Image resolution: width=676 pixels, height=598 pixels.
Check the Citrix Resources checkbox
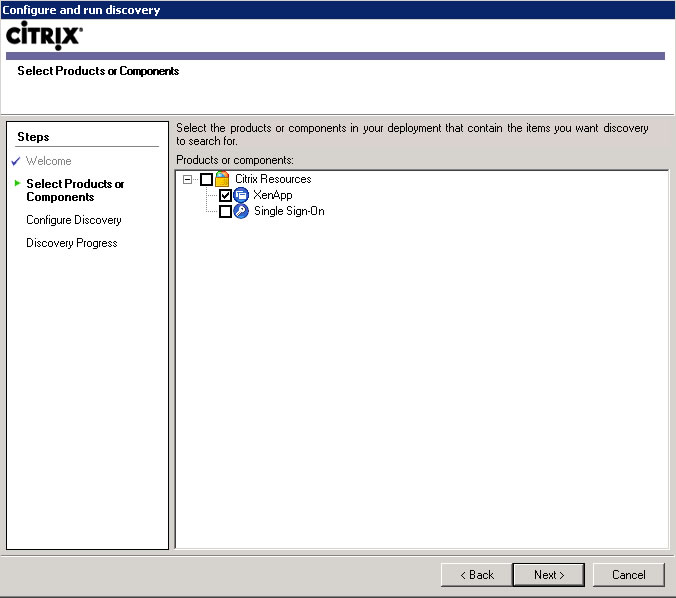point(207,179)
